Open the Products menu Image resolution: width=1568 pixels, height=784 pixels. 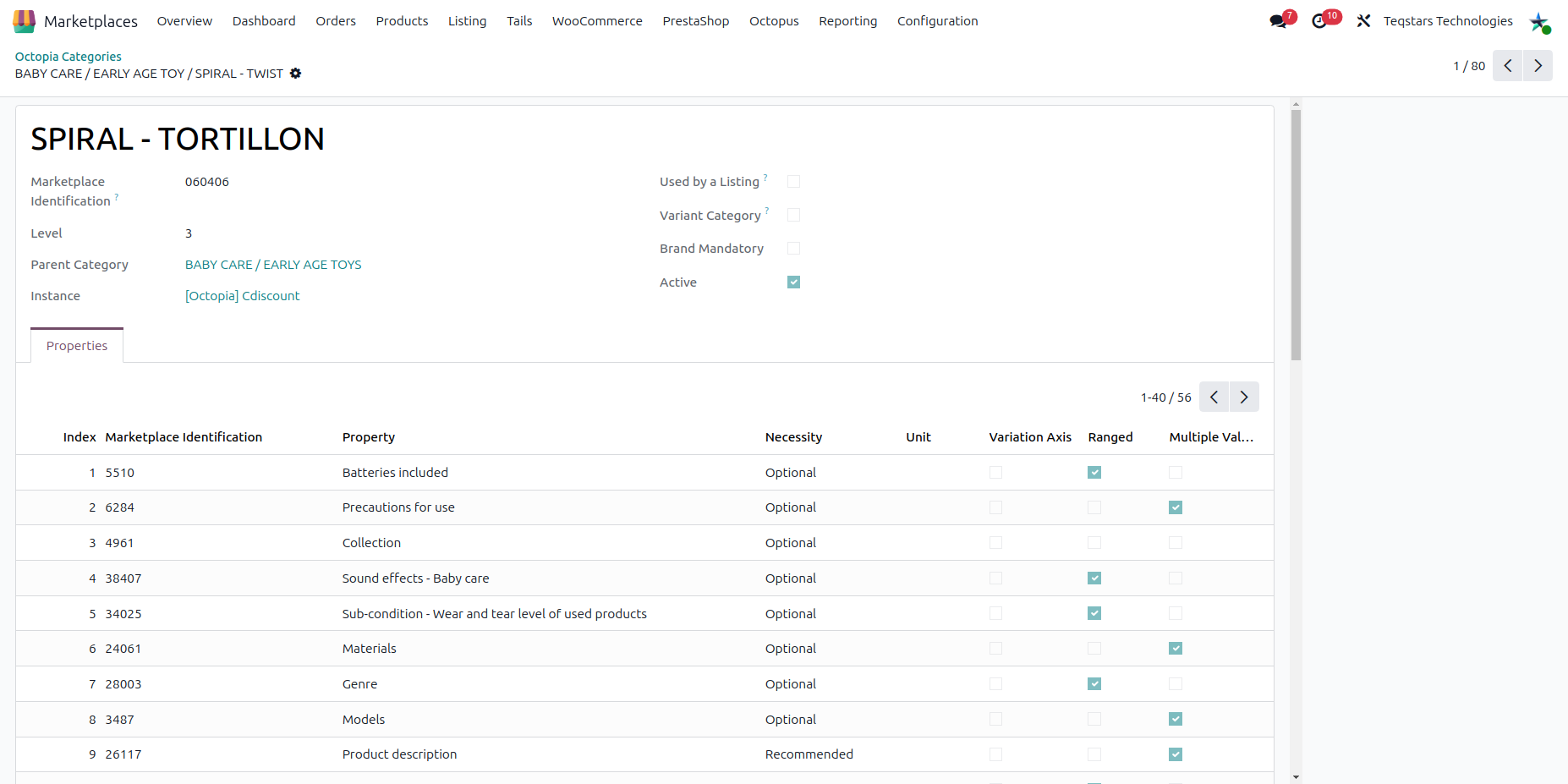(x=402, y=21)
